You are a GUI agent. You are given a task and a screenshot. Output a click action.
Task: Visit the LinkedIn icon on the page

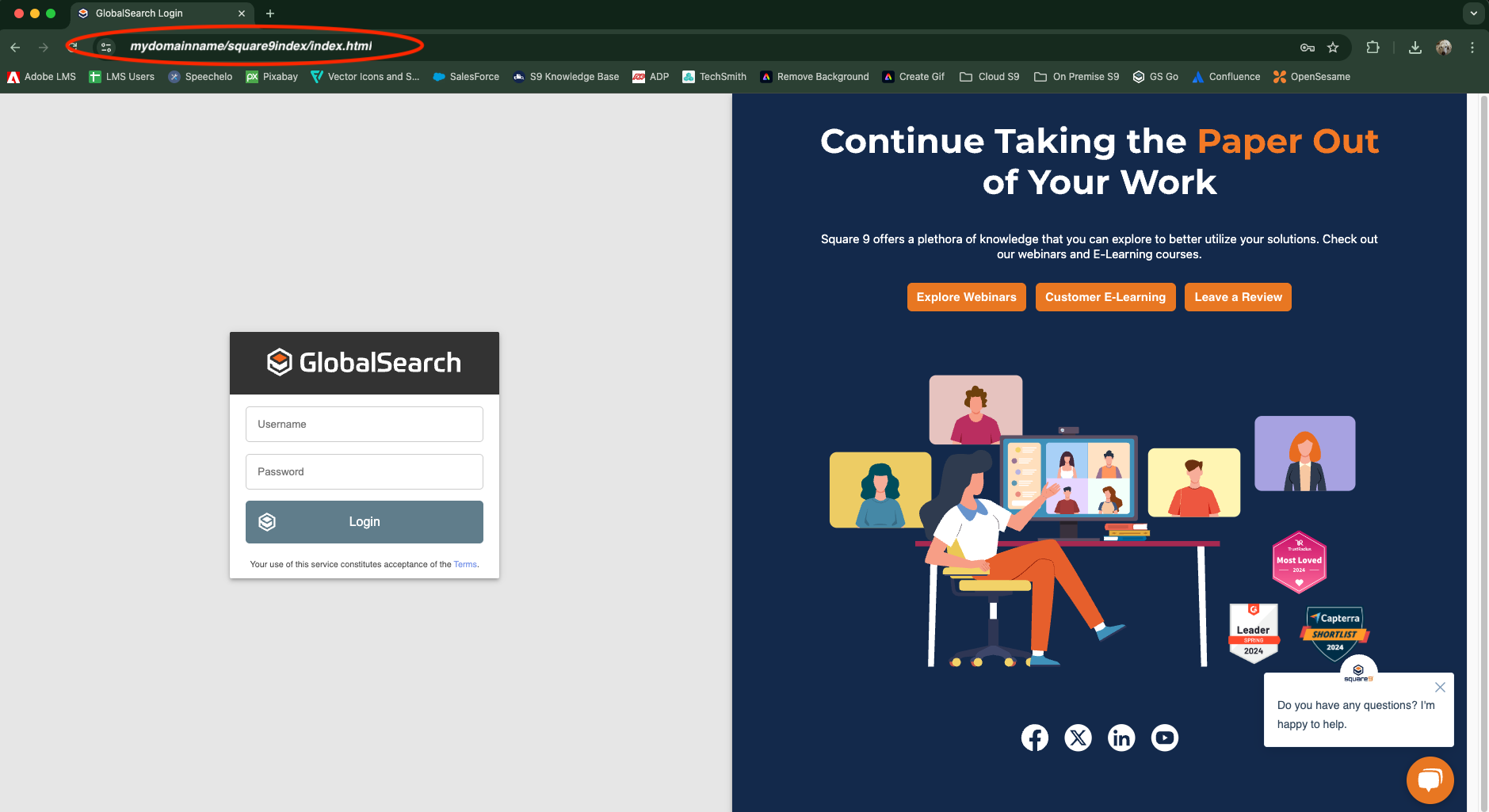(x=1121, y=738)
